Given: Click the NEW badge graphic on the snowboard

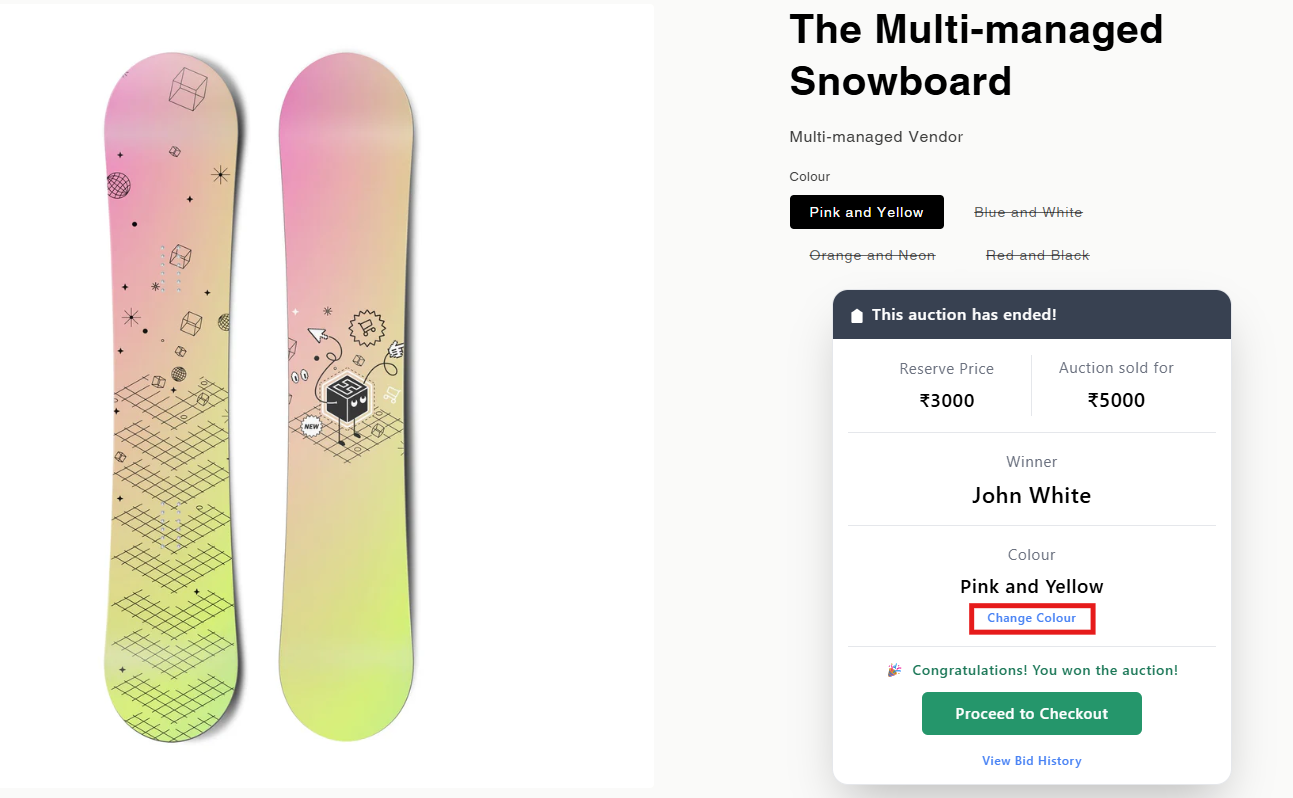Looking at the screenshot, I should click(x=311, y=425).
